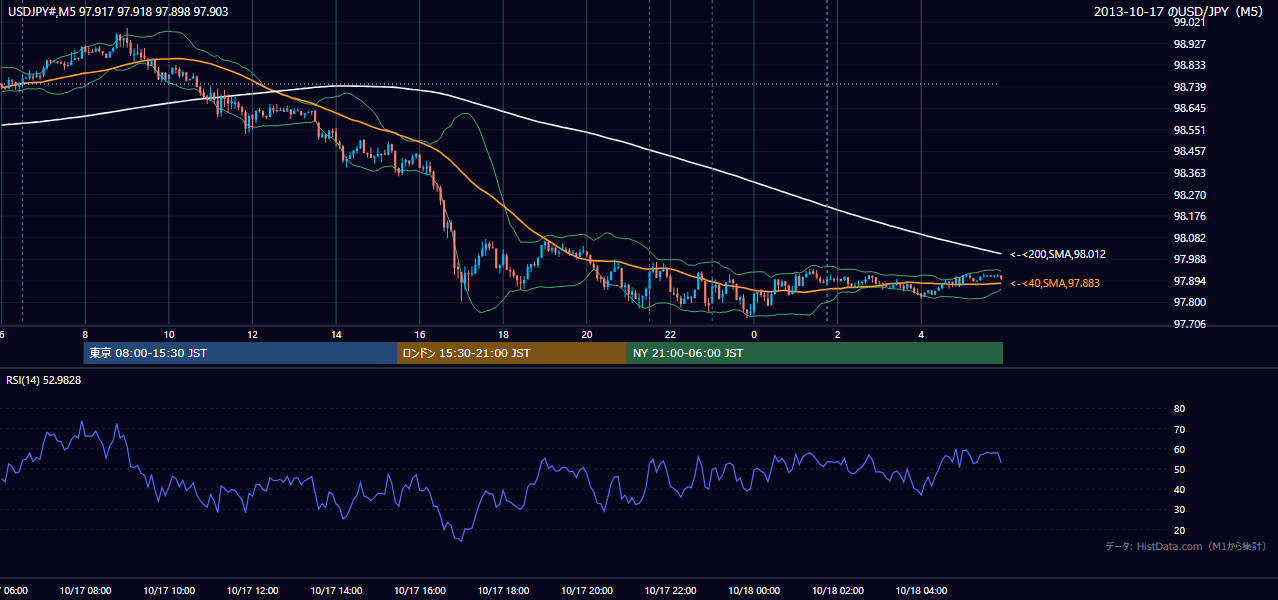Click the 10/18 04:00 time axis label
The height and width of the screenshot is (600, 1278).
click(921, 591)
